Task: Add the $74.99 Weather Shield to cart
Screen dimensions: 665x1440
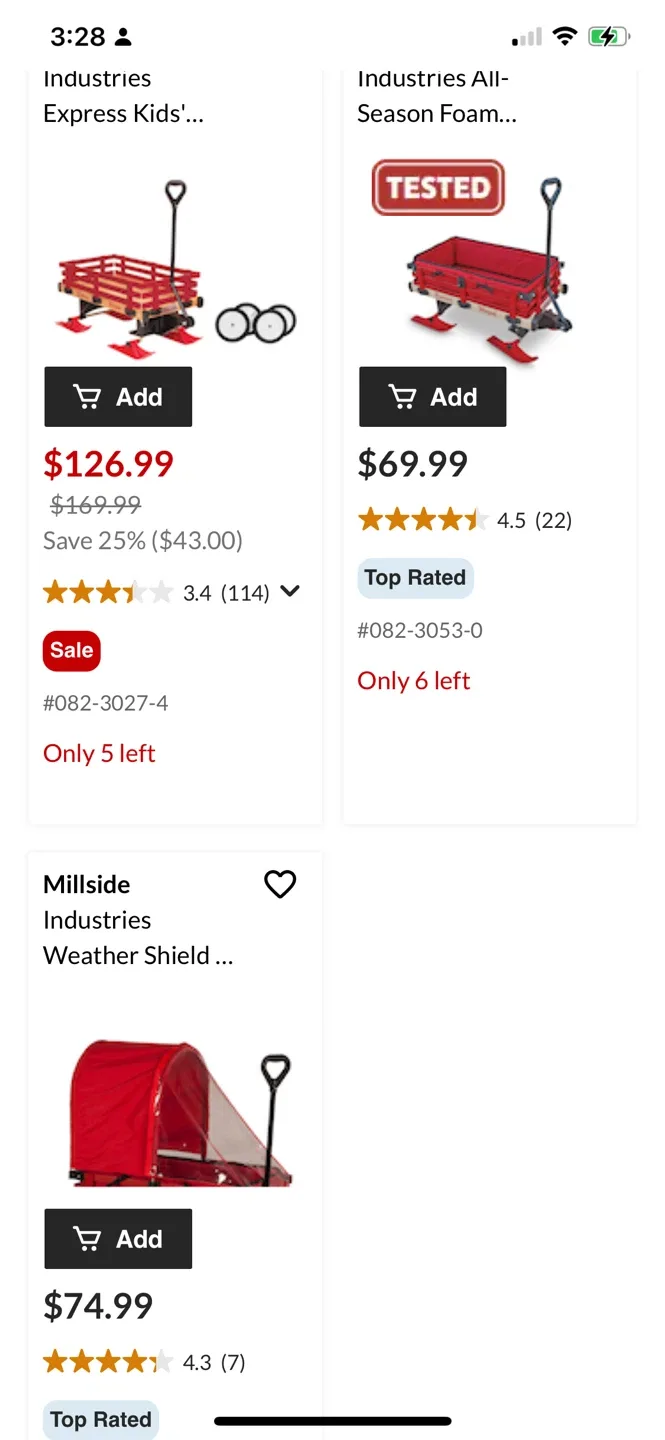Action: (118, 1239)
